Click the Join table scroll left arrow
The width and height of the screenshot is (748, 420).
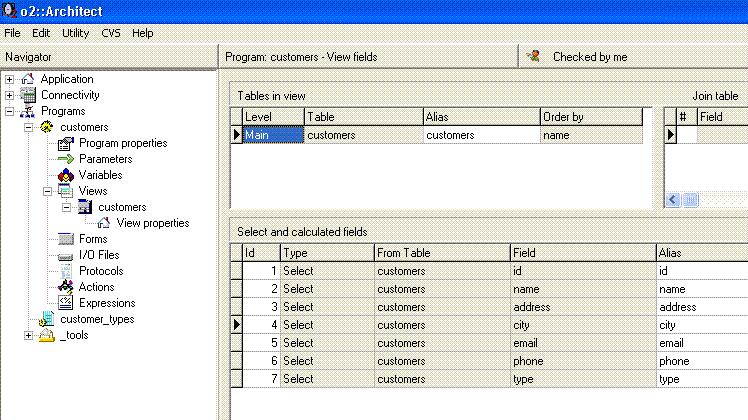[x=673, y=200]
